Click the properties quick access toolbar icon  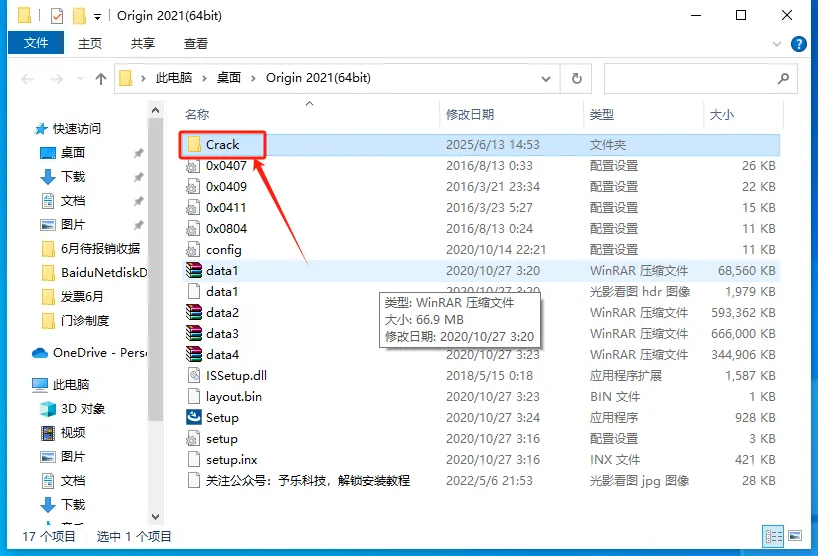coord(57,16)
